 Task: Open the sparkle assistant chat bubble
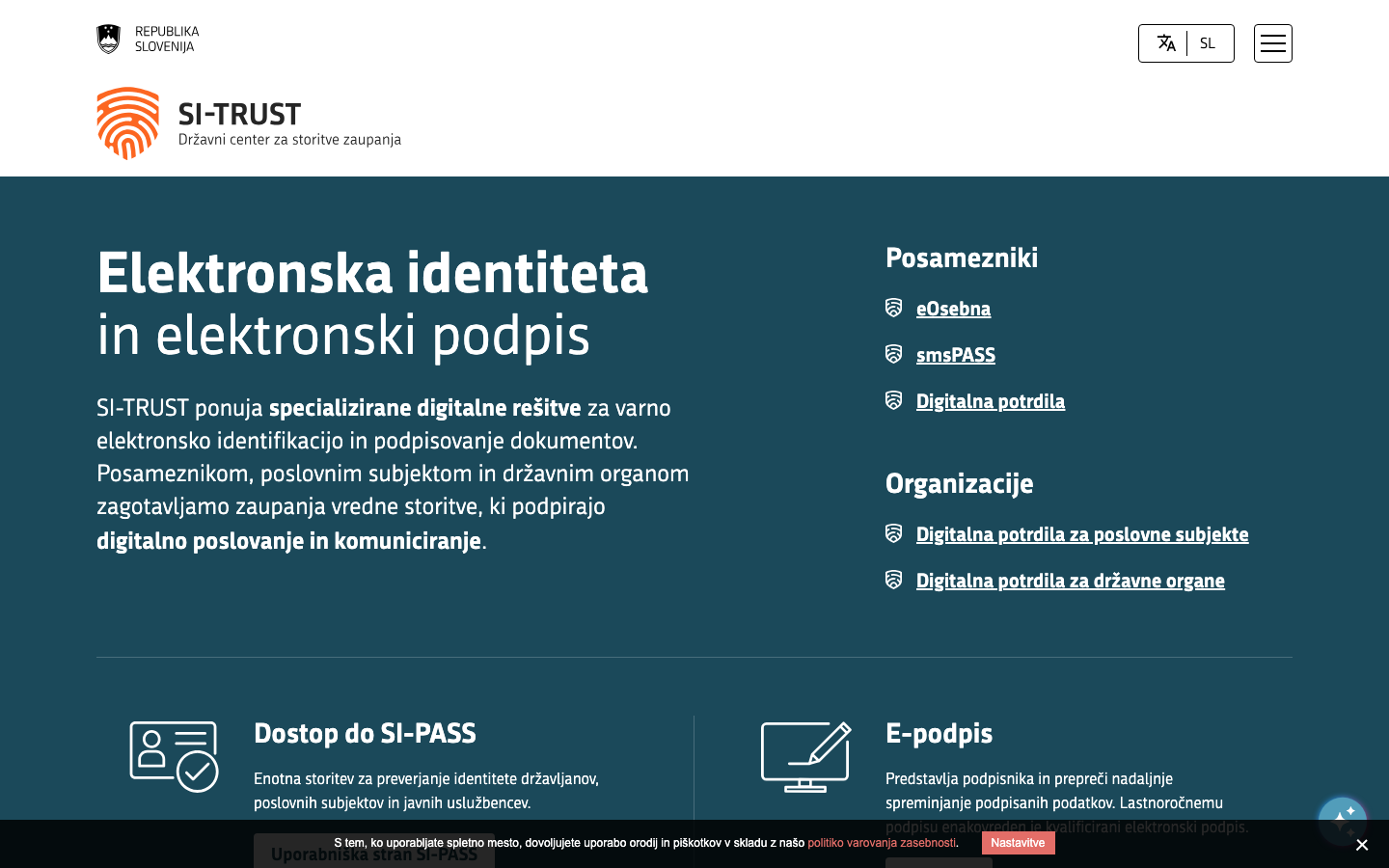tap(1342, 820)
